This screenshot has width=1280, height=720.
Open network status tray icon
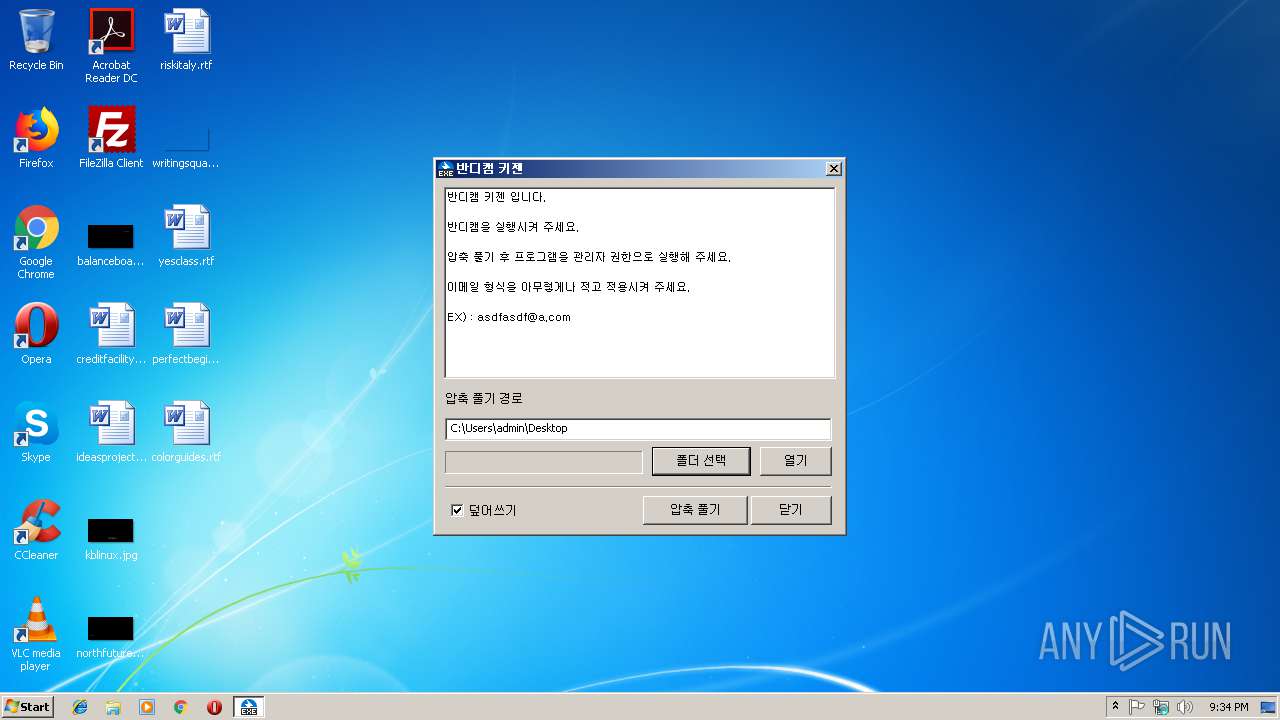tap(1161, 707)
